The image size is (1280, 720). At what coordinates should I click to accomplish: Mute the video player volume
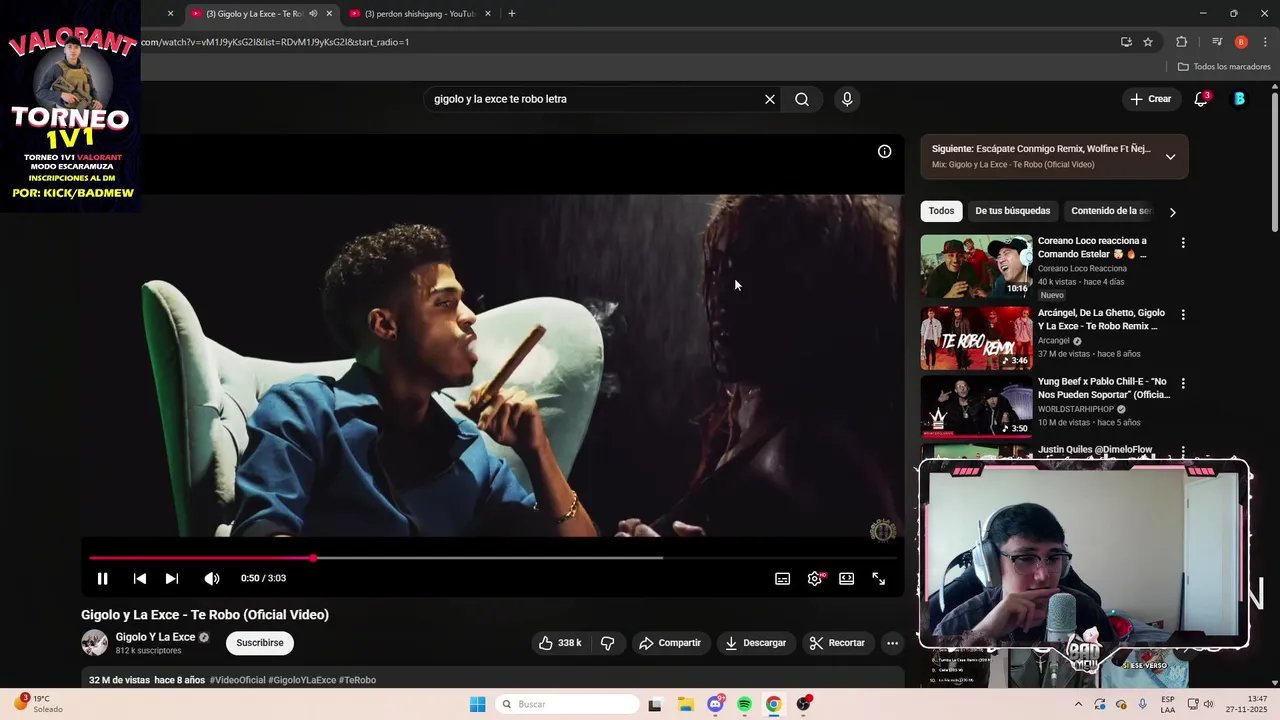212,578
